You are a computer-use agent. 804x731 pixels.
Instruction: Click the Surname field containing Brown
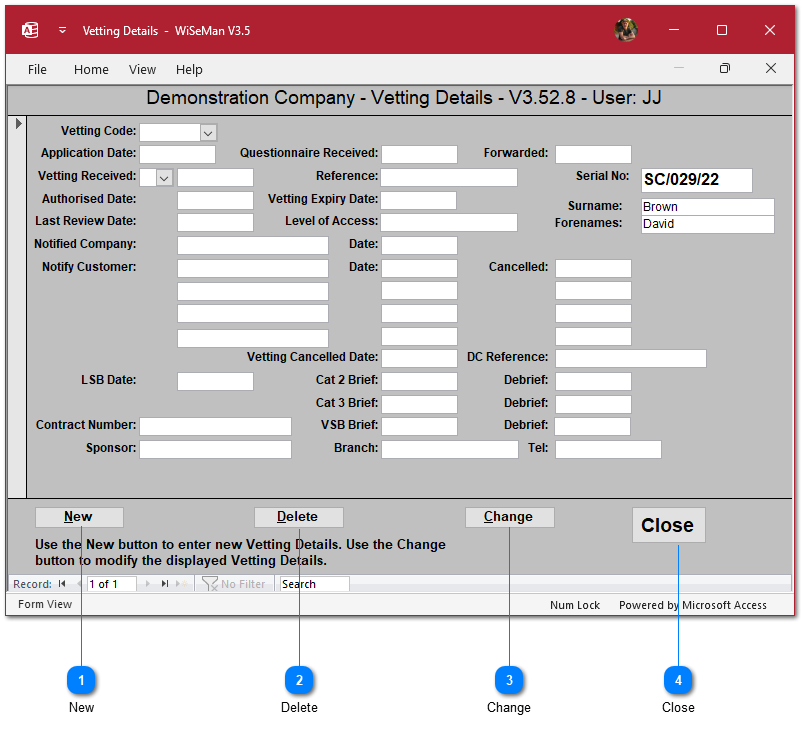coord(707,207)
